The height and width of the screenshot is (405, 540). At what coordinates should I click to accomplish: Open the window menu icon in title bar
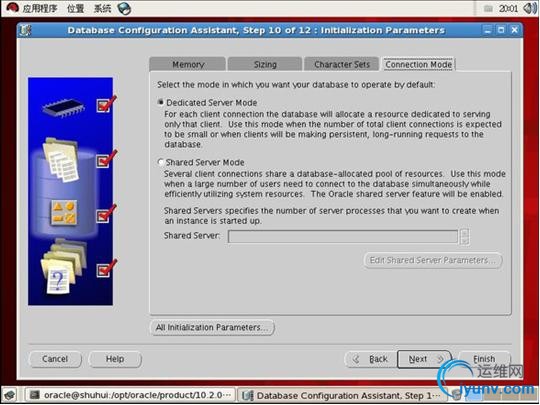click(25, 30)
